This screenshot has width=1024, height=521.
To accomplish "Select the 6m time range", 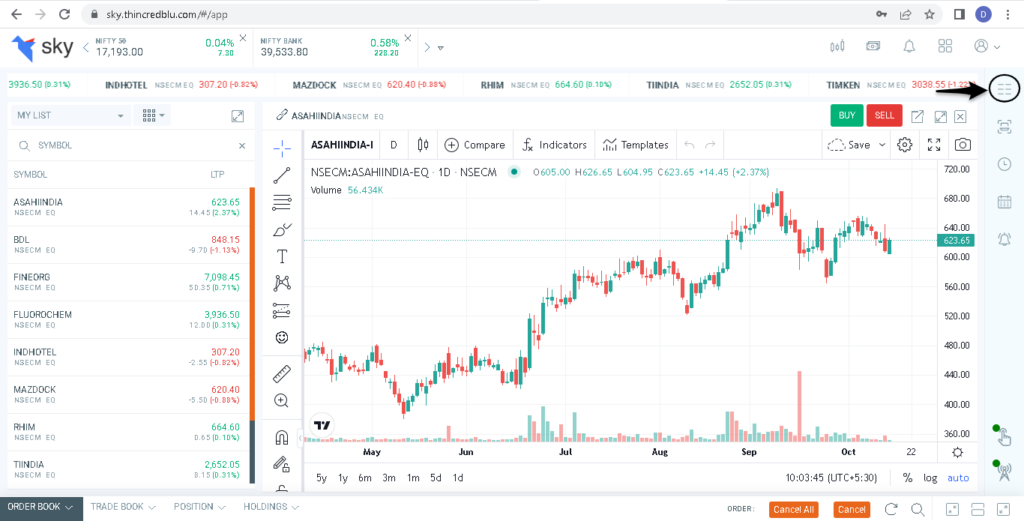I will [x=365, y=478].
